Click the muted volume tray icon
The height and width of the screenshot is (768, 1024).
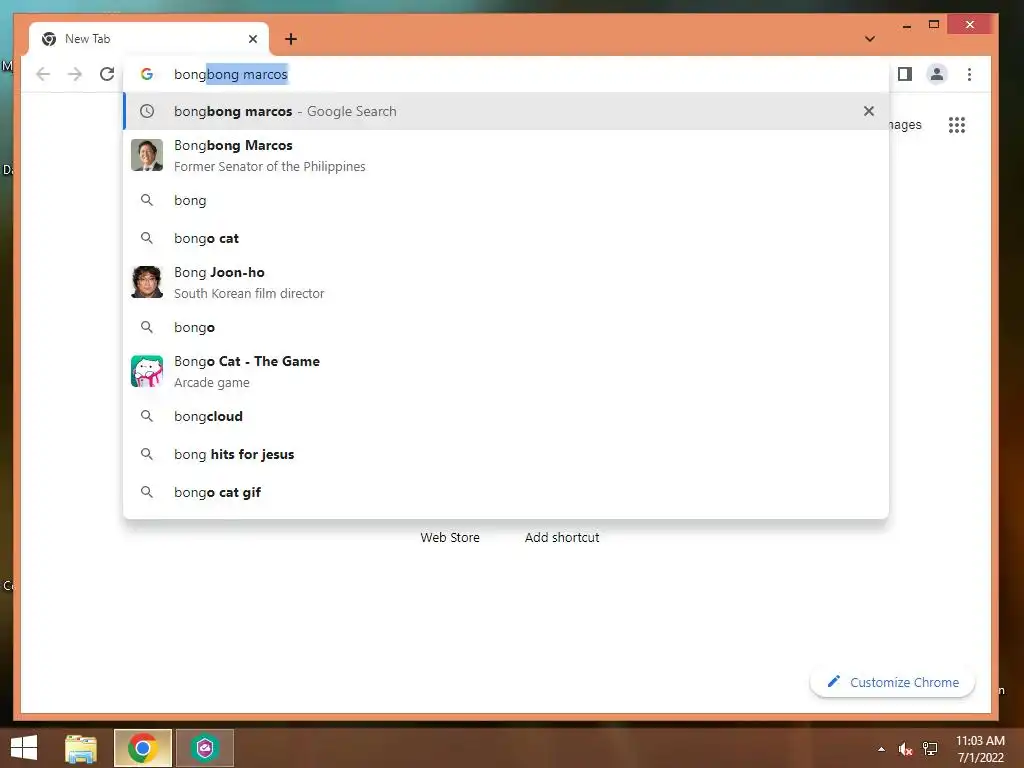point(905,749)
